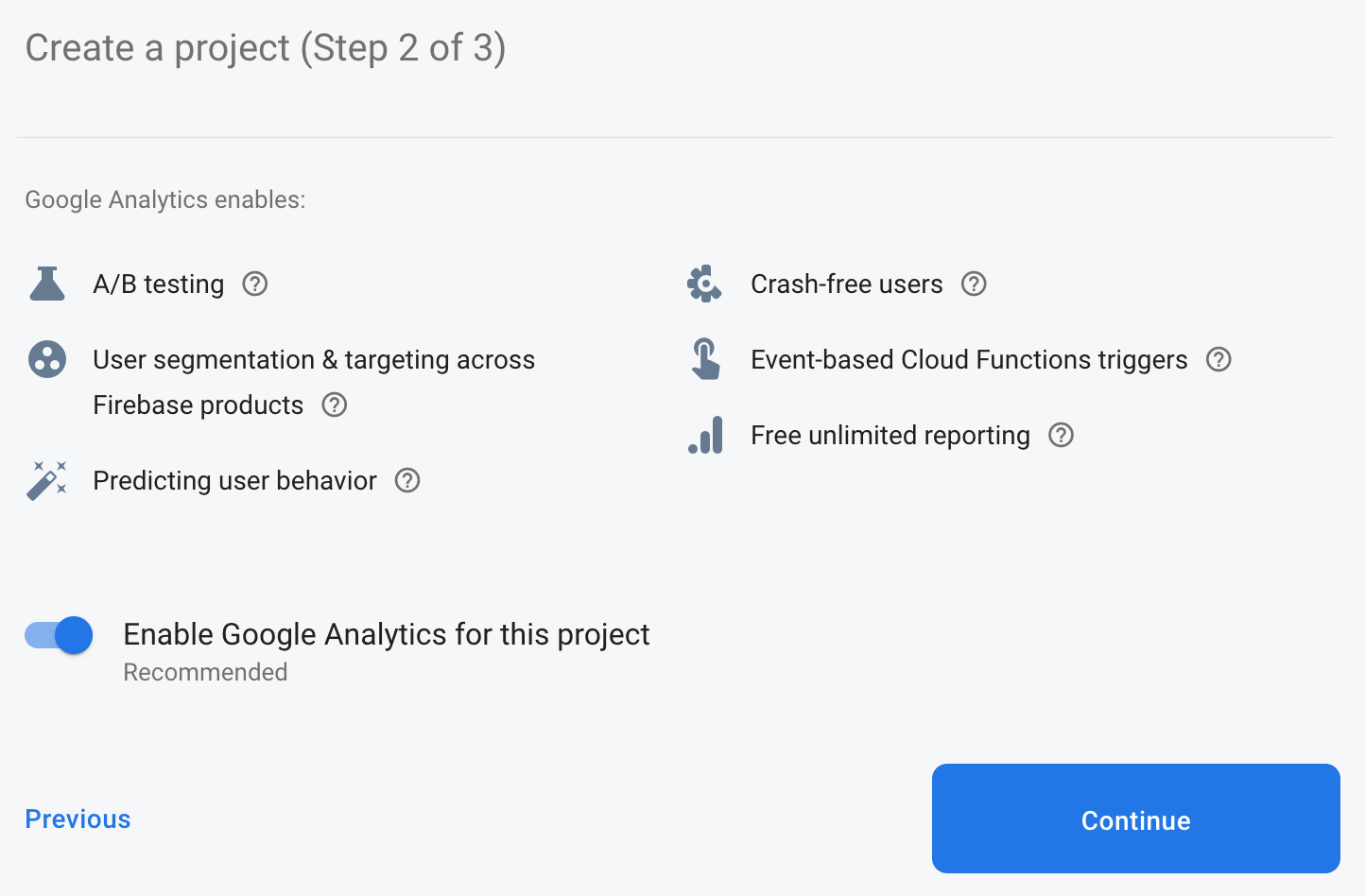Open help for A/B testing

point(255,284)
